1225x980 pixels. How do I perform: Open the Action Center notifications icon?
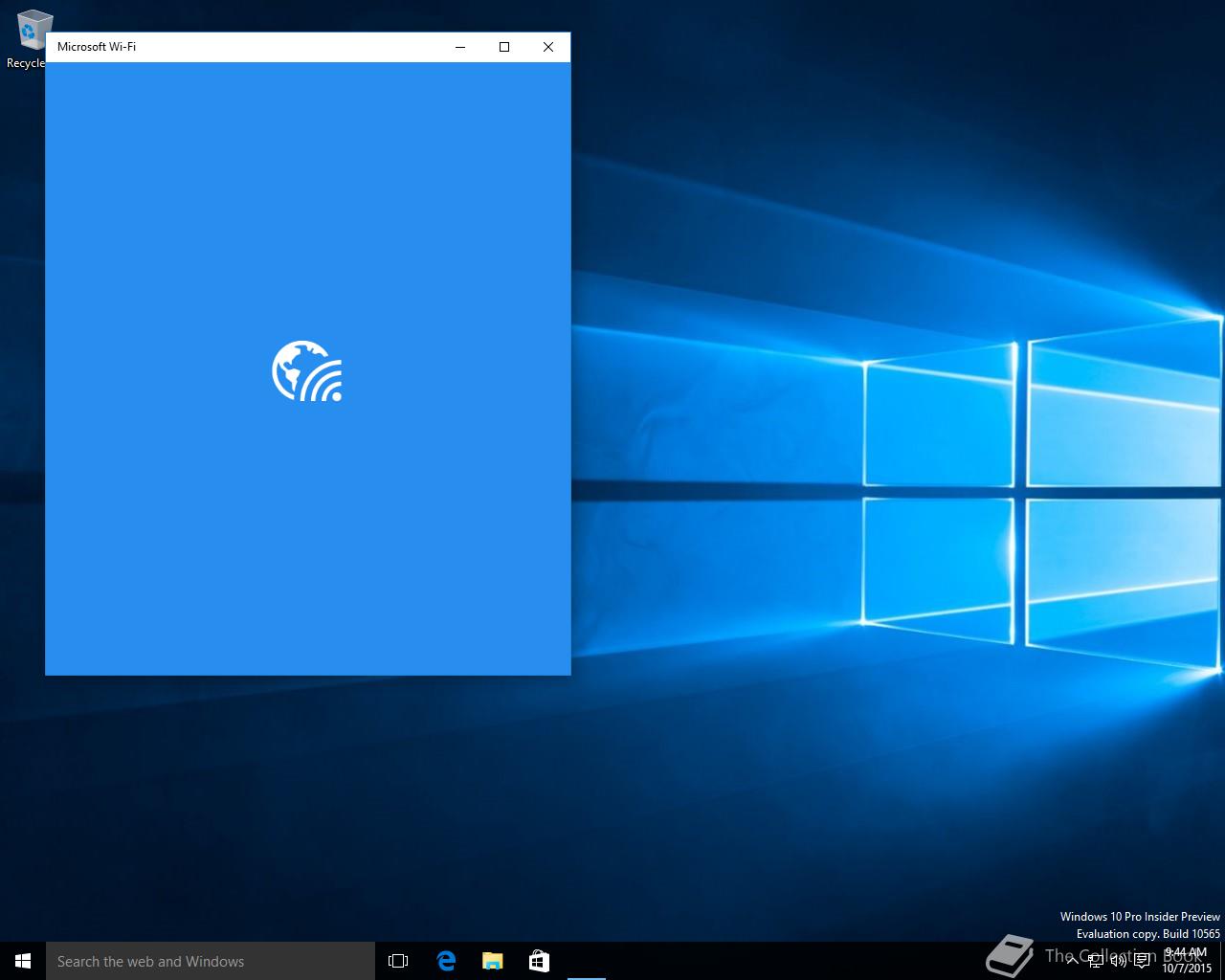pos(1142,961)
